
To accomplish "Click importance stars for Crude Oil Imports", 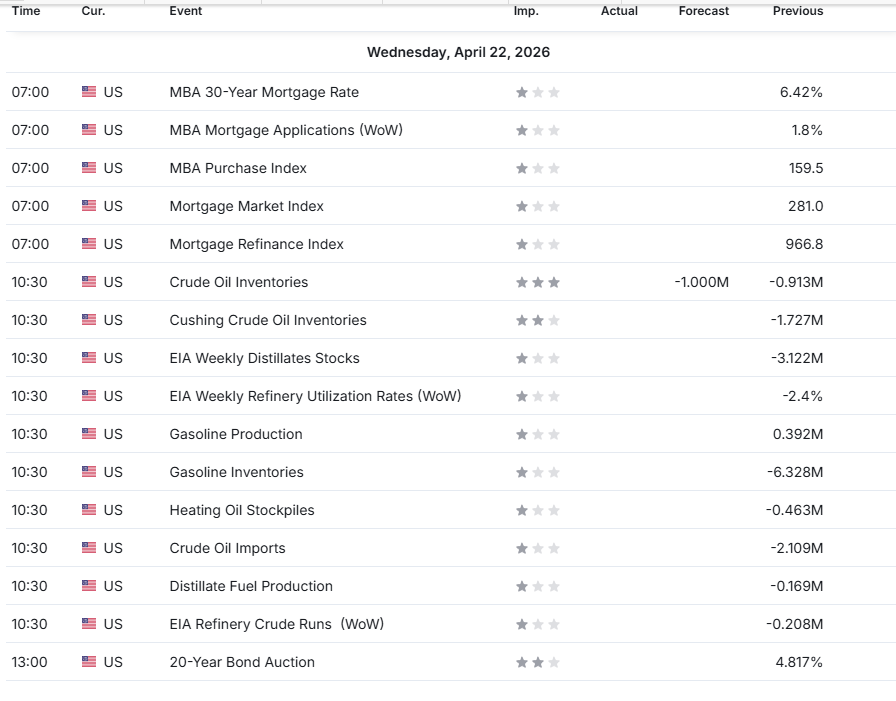I will click(x=538, y=548).
